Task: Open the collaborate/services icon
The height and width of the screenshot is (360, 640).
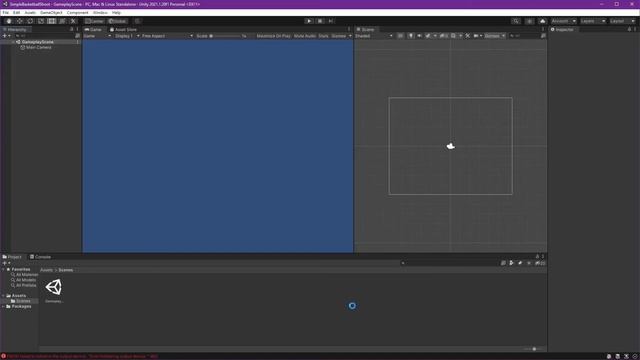Action: [529, 21]
